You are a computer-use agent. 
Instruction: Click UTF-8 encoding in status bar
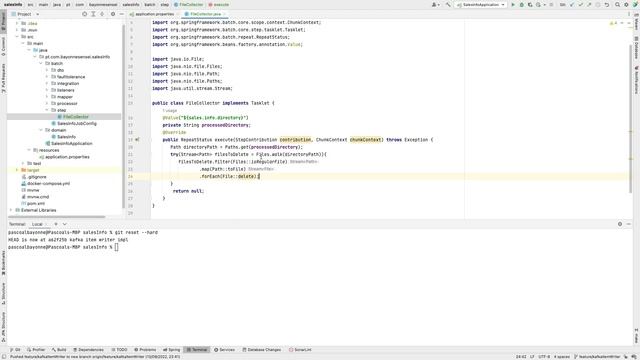coord(544,357)
